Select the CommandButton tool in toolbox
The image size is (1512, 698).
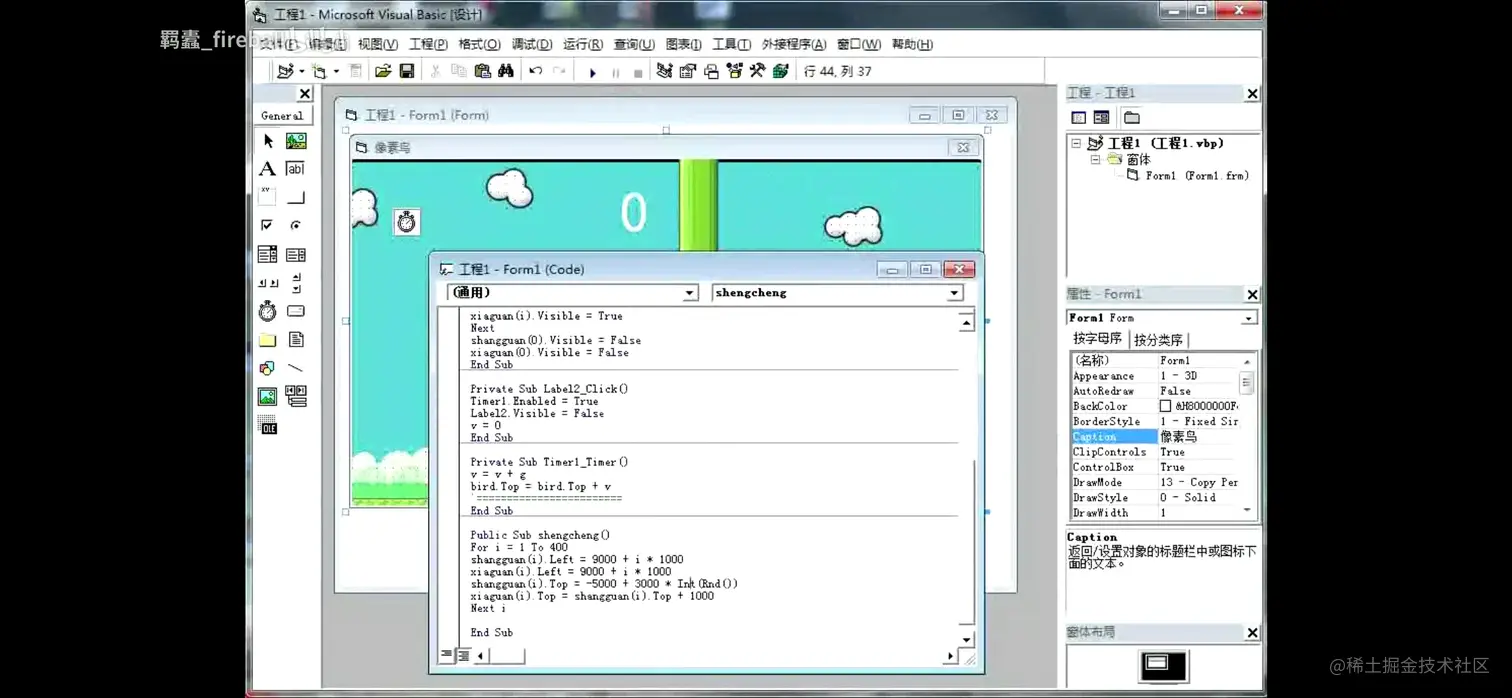click(296, 197)
